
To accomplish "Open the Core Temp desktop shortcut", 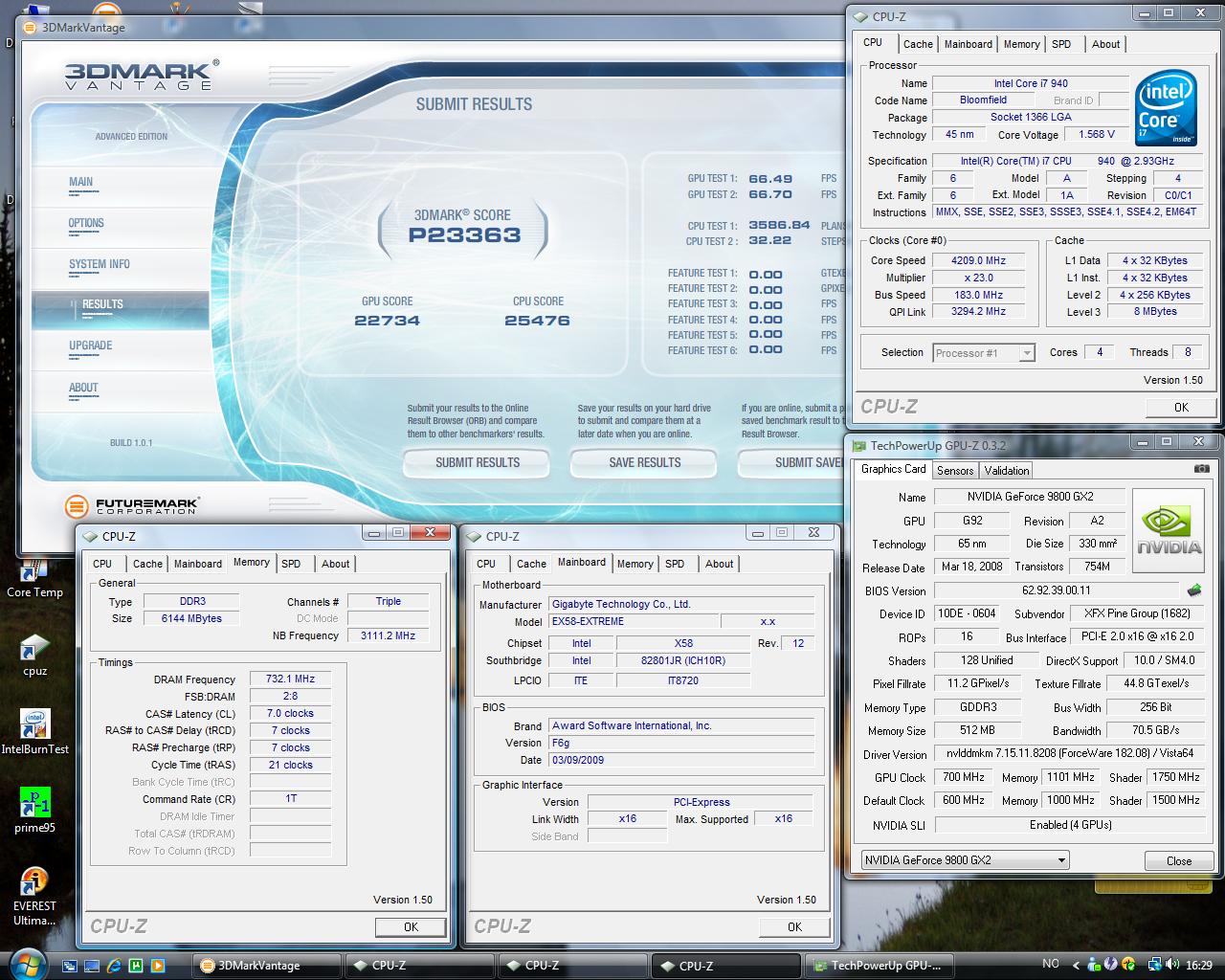I will (34, 579).
